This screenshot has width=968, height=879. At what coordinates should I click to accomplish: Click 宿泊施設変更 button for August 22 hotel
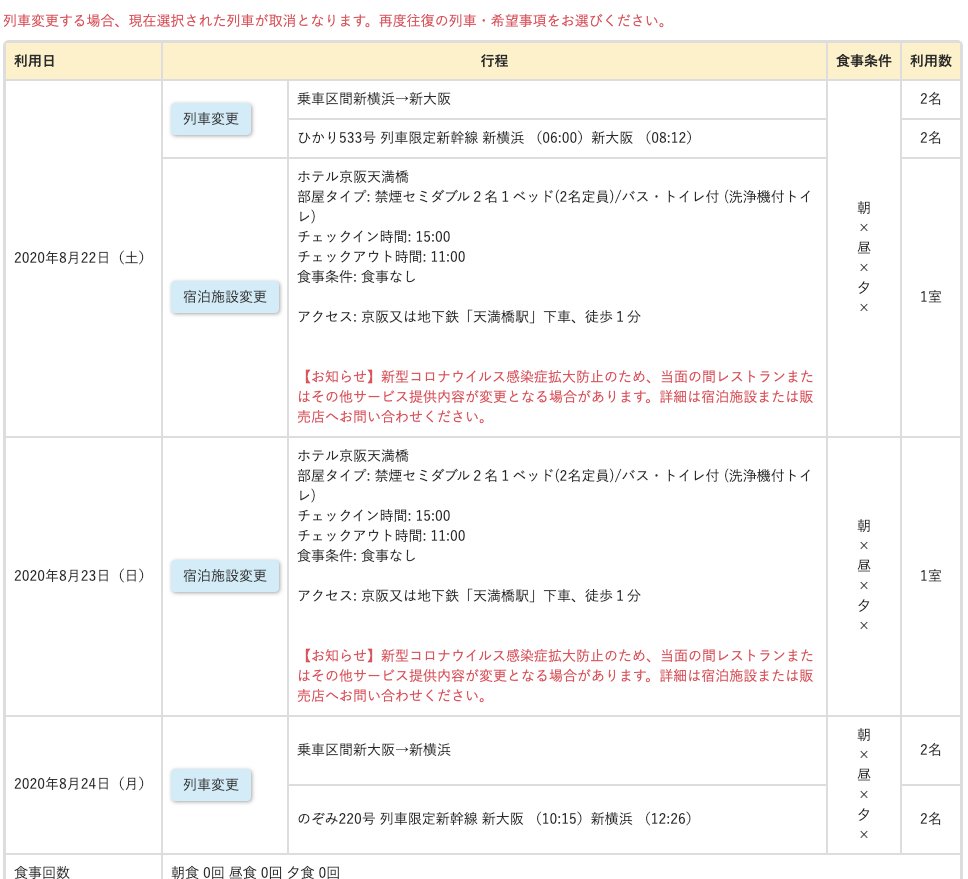[x=225, y=297]
